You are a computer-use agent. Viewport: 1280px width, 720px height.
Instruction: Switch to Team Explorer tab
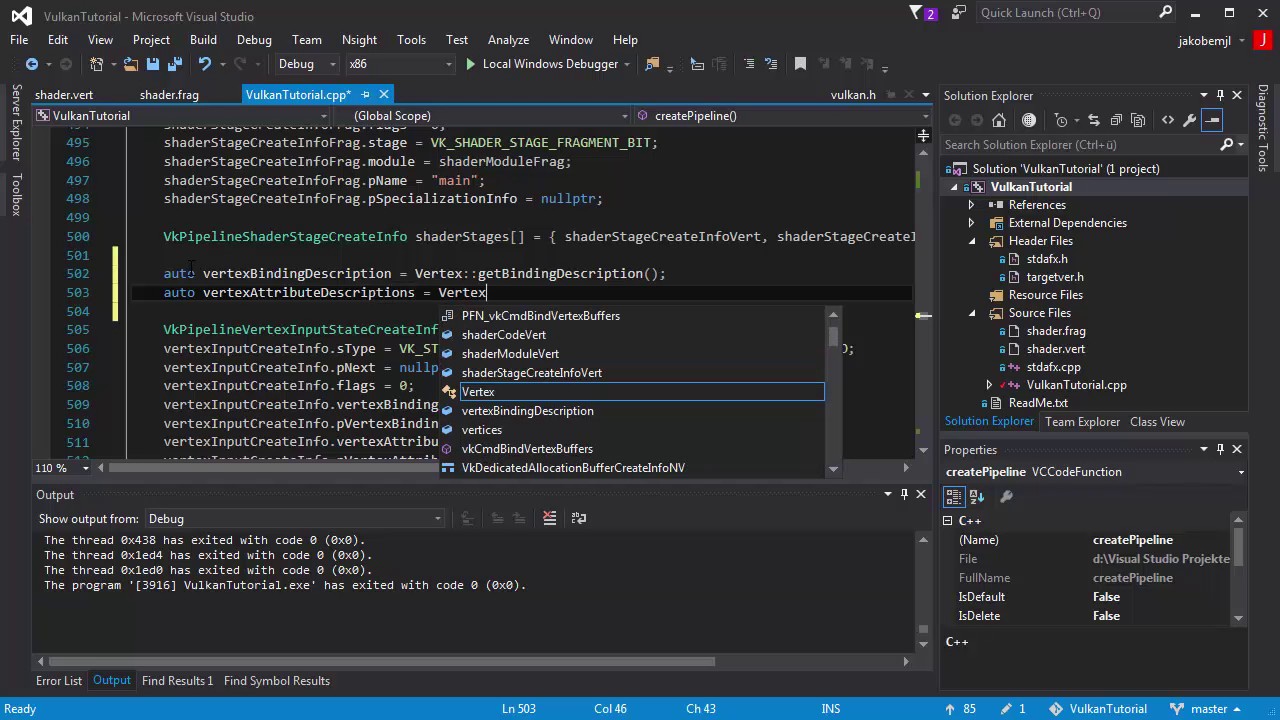(1083, 422)
